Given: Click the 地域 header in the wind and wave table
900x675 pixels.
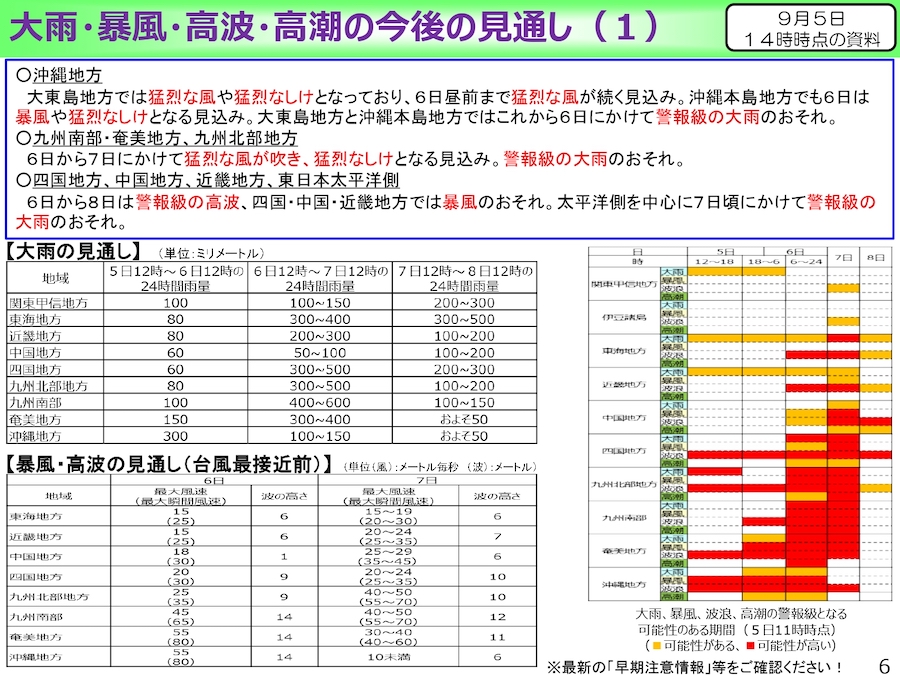Looking at the screenshot, I should [59, 496].
